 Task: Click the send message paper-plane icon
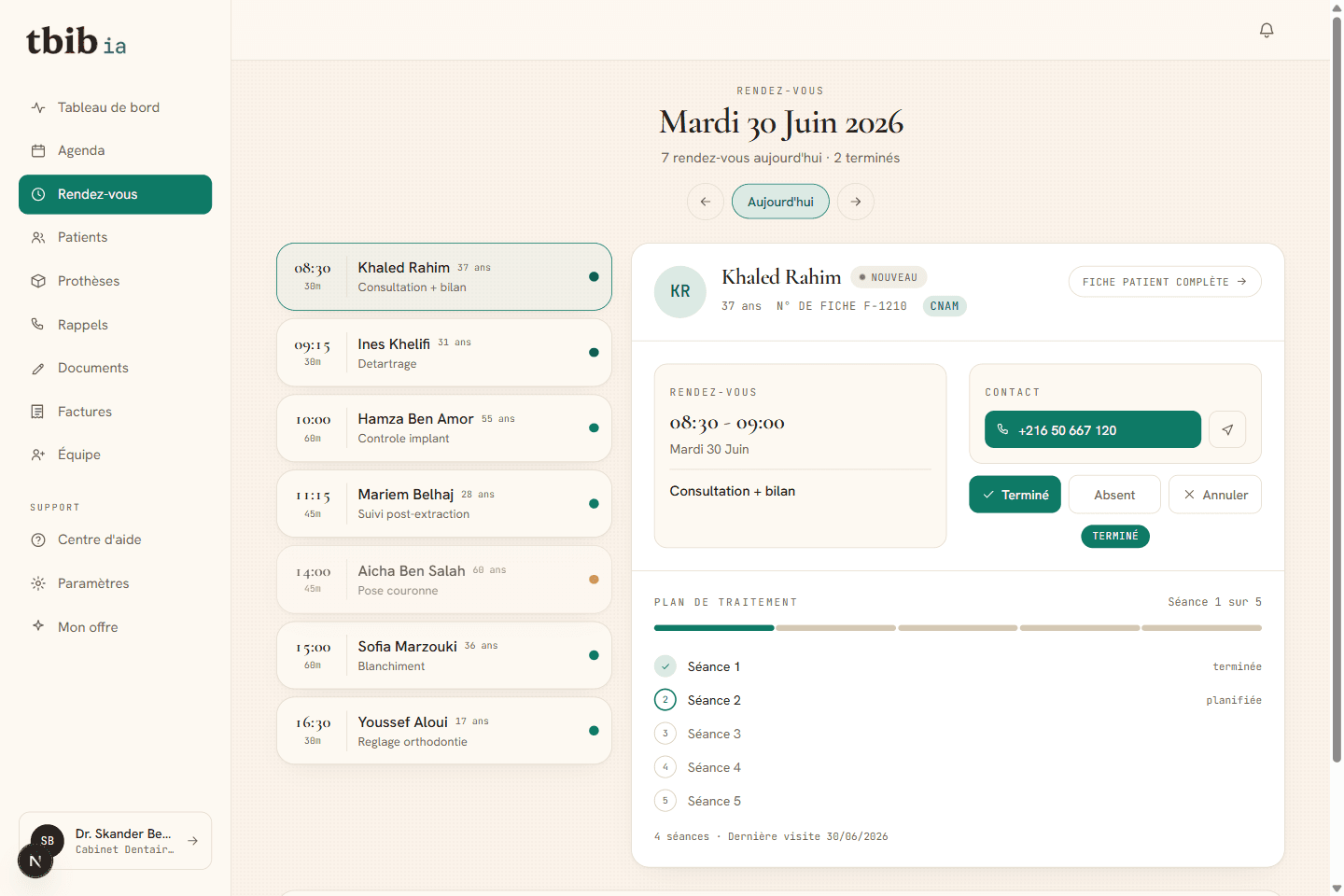[1227, 429]
